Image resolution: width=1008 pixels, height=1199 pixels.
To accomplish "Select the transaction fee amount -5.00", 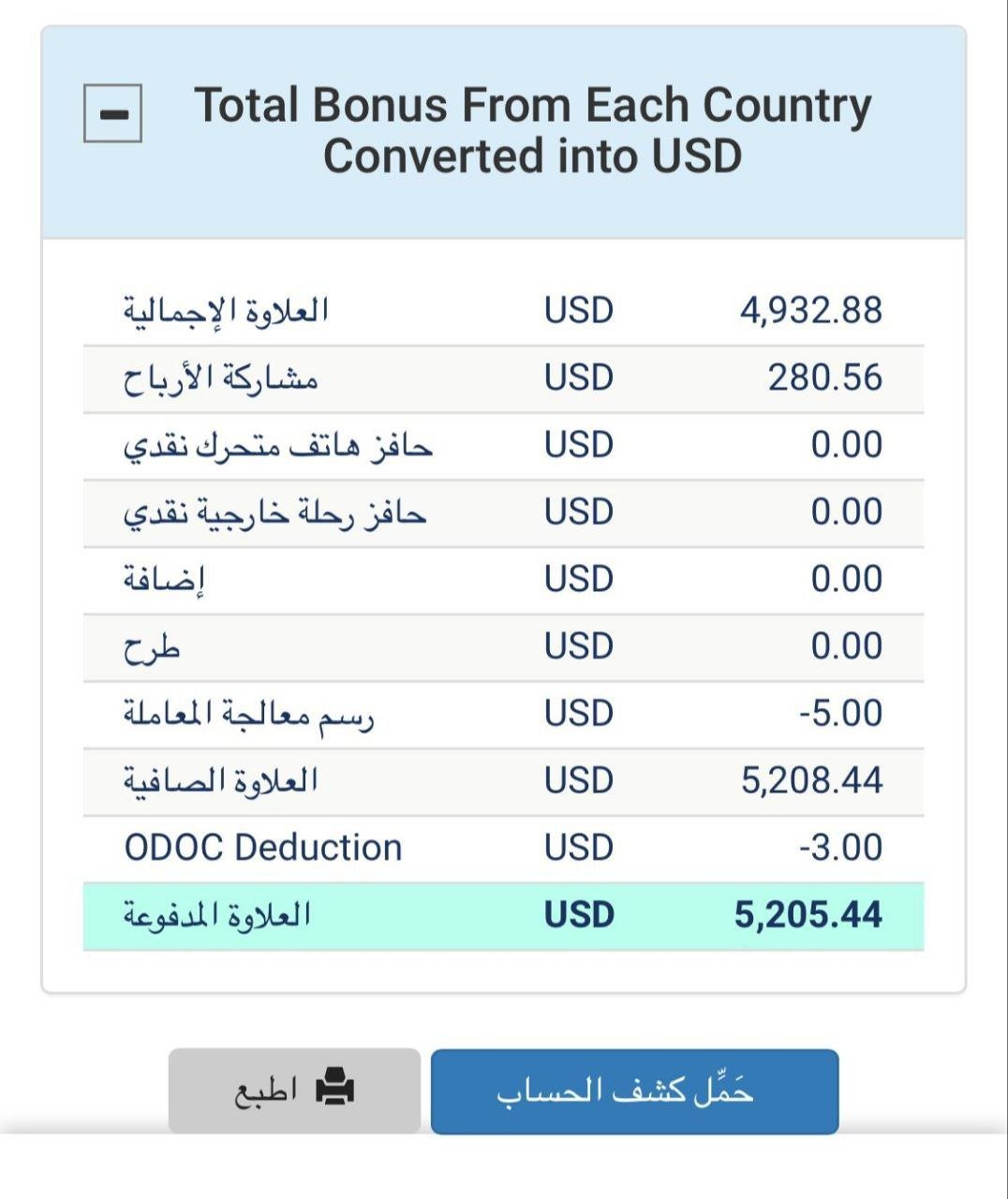I will click(840, 714).
